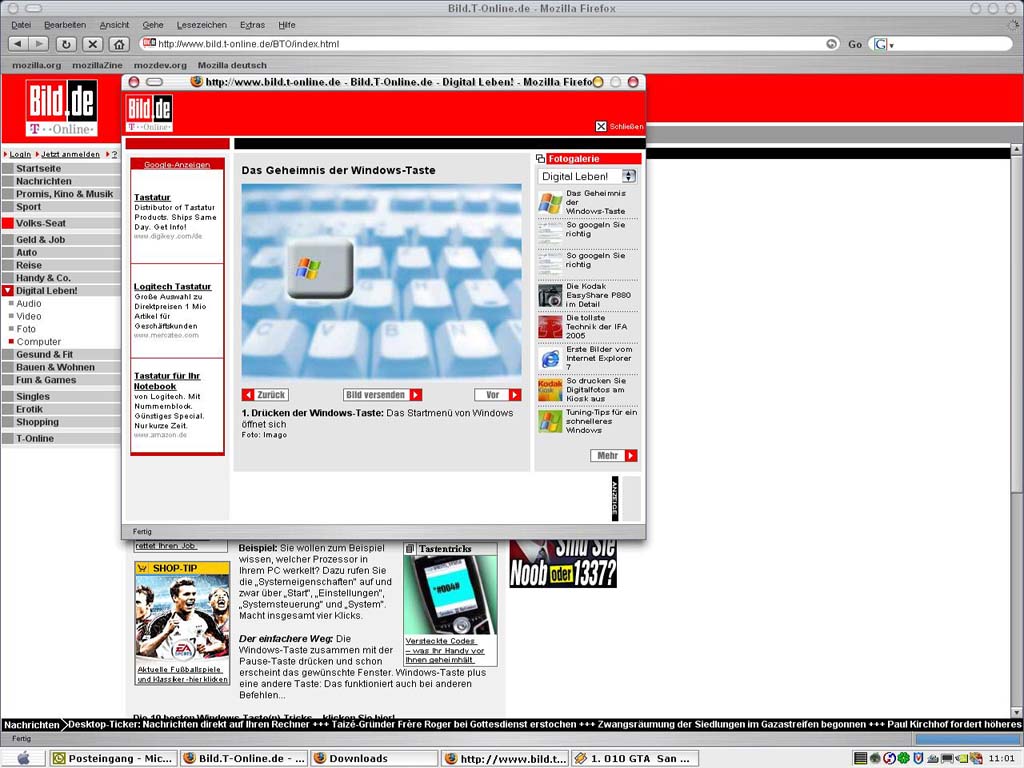Open the mozilla.org bookmark

37,65
